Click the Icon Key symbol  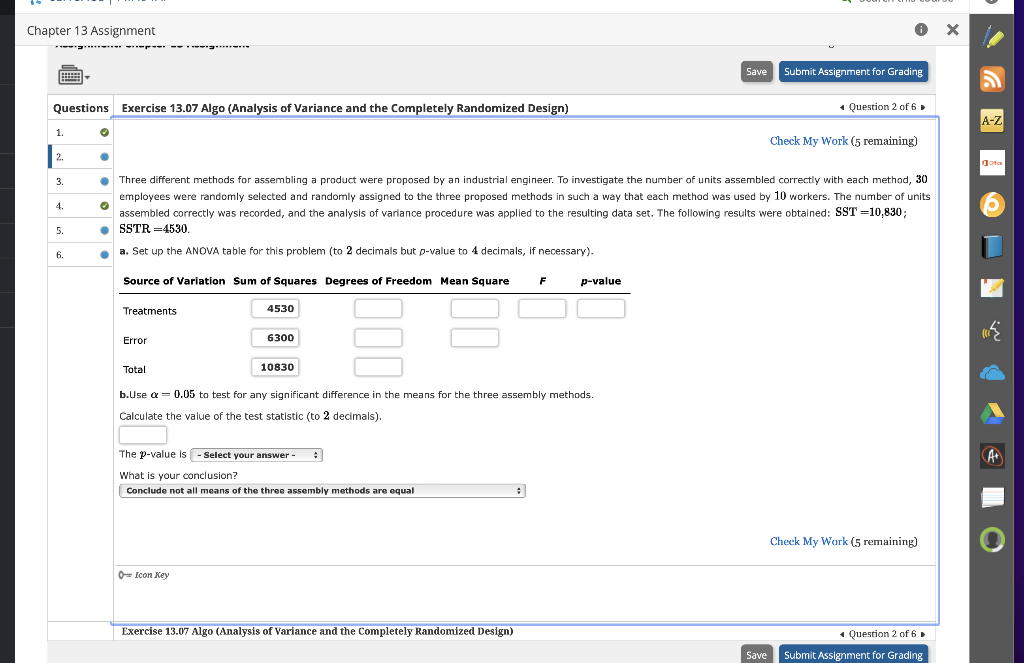tap(125, 575)
